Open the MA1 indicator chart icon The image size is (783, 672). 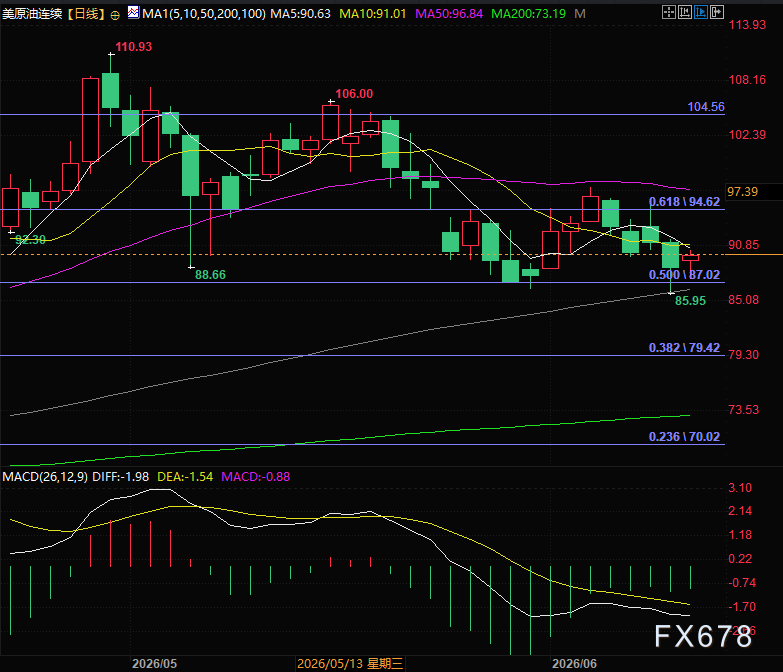(x=133, y=12)
